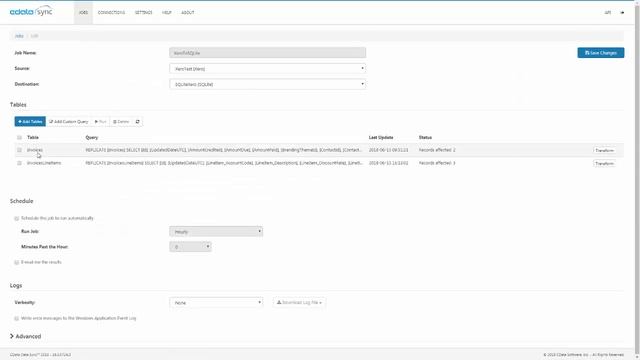Check the Invoices table row checkbox
The image size is (640, 360).
click(x=19, y=150)
